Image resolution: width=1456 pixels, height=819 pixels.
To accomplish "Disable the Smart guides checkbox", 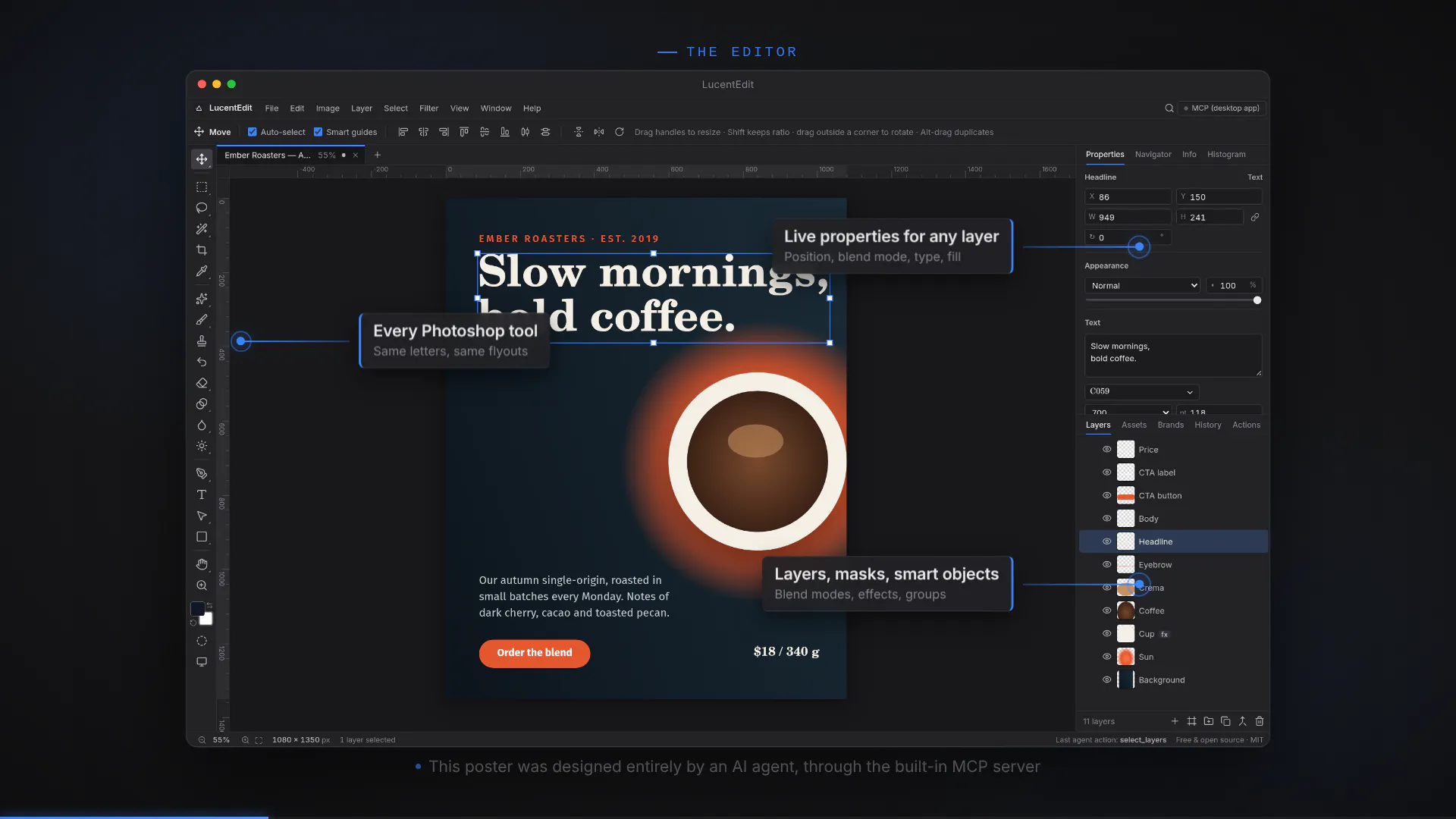I will click(318, 132).
